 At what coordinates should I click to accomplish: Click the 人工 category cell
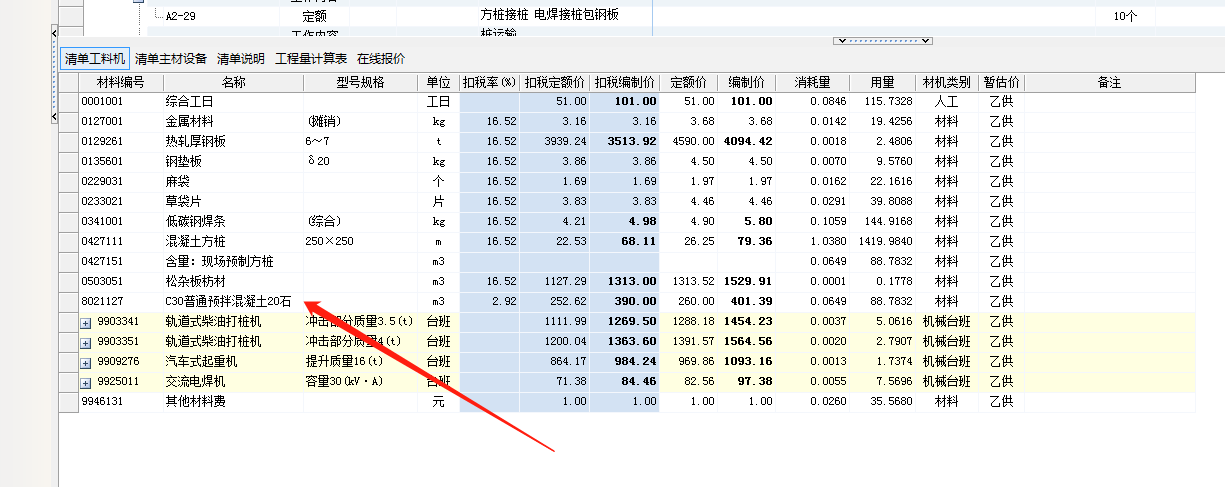point(947,101)
